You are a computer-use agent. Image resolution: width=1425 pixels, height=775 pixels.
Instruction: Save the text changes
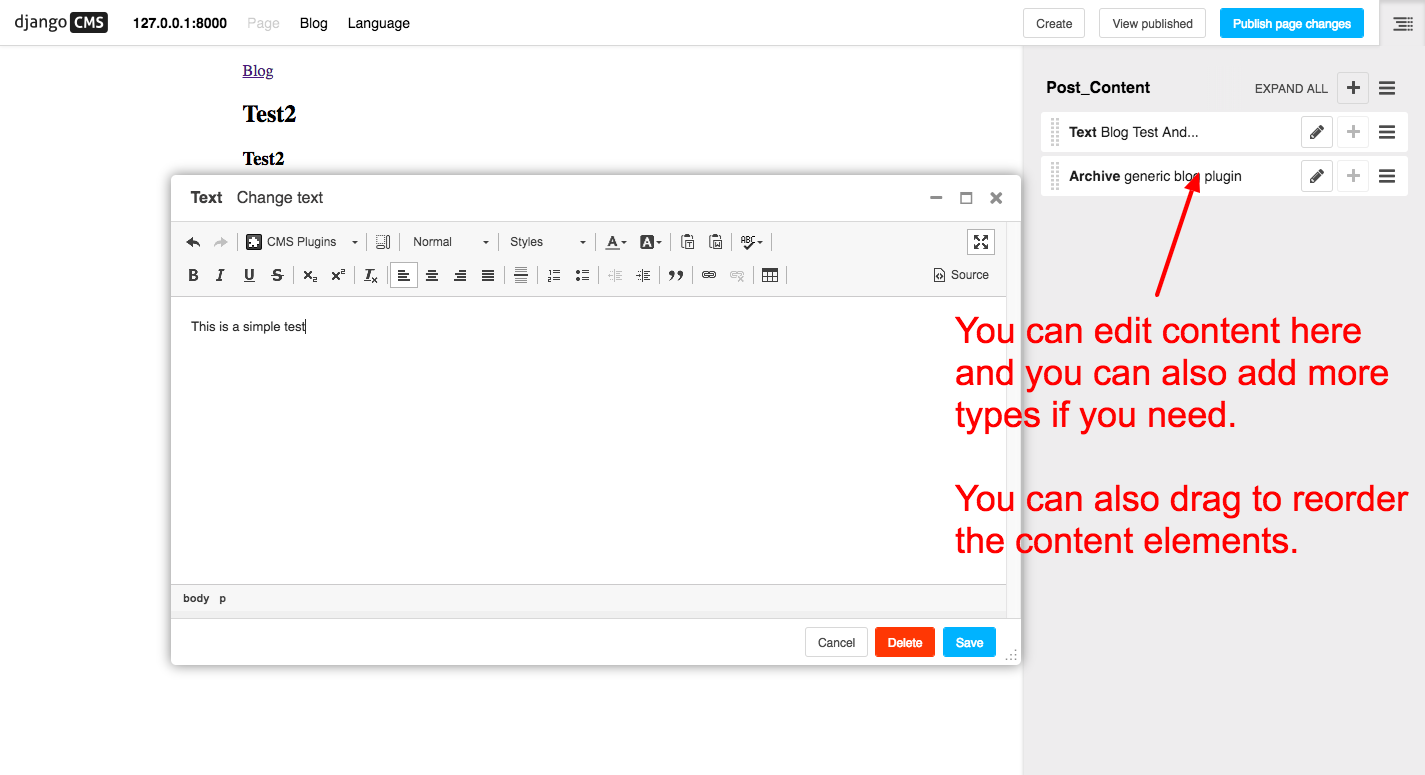[969, 642]
